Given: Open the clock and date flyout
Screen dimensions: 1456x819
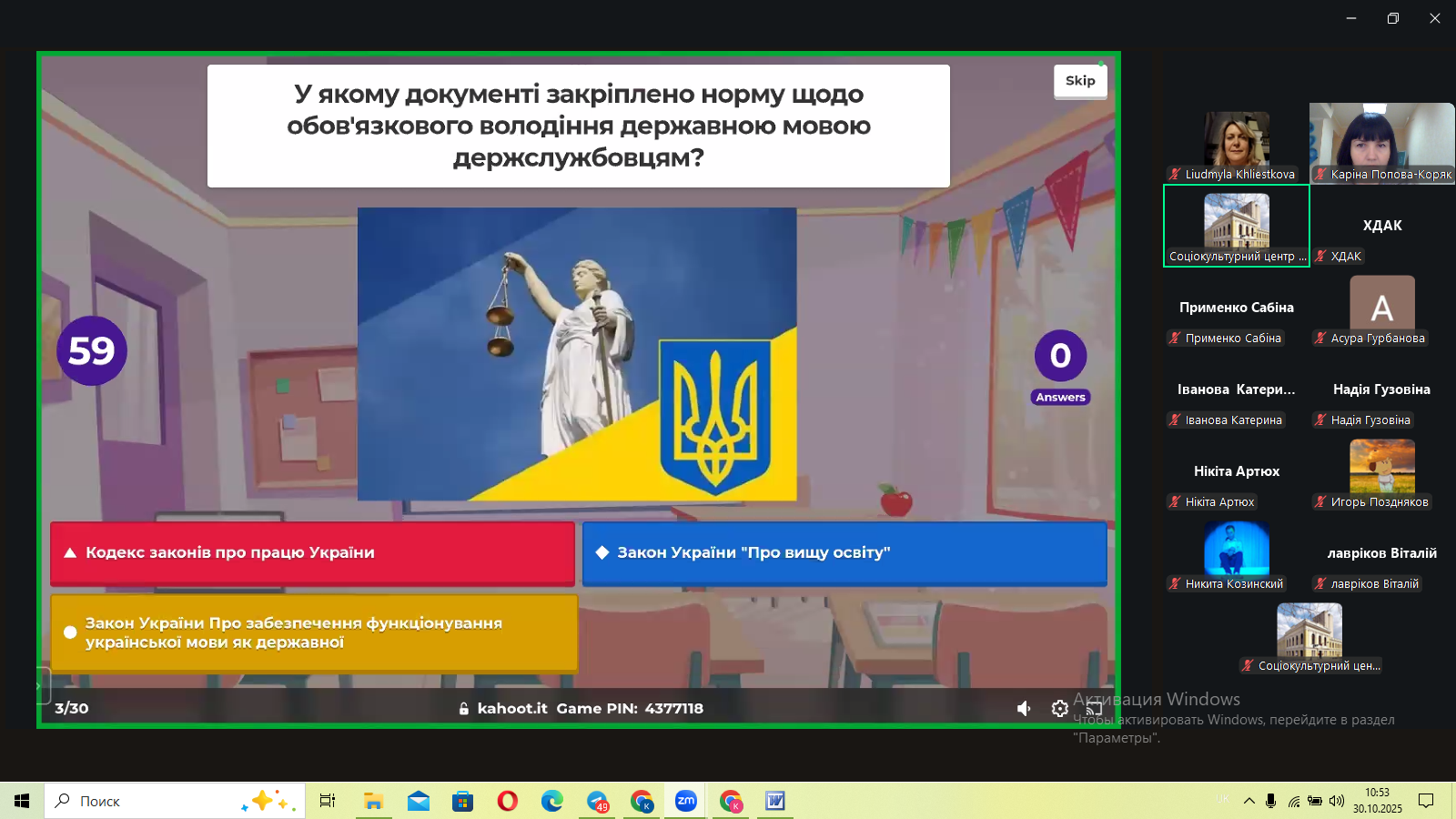Looking at the screenshot, I should [x=1376, y=801].
